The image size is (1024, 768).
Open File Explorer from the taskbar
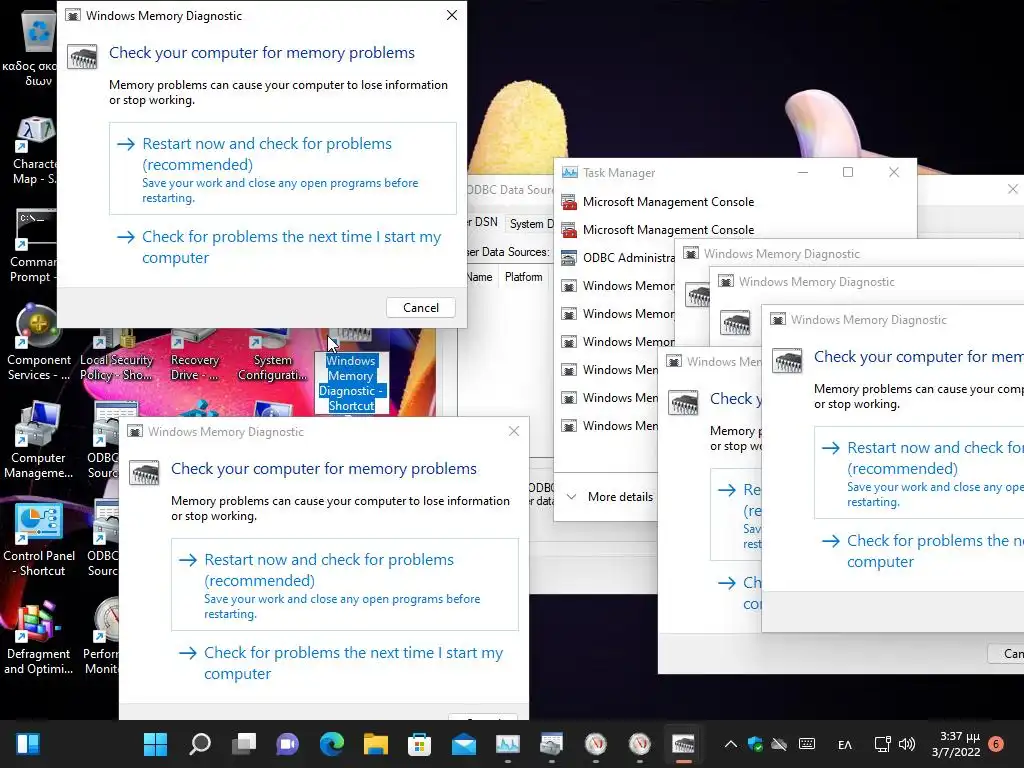[376, 744]
